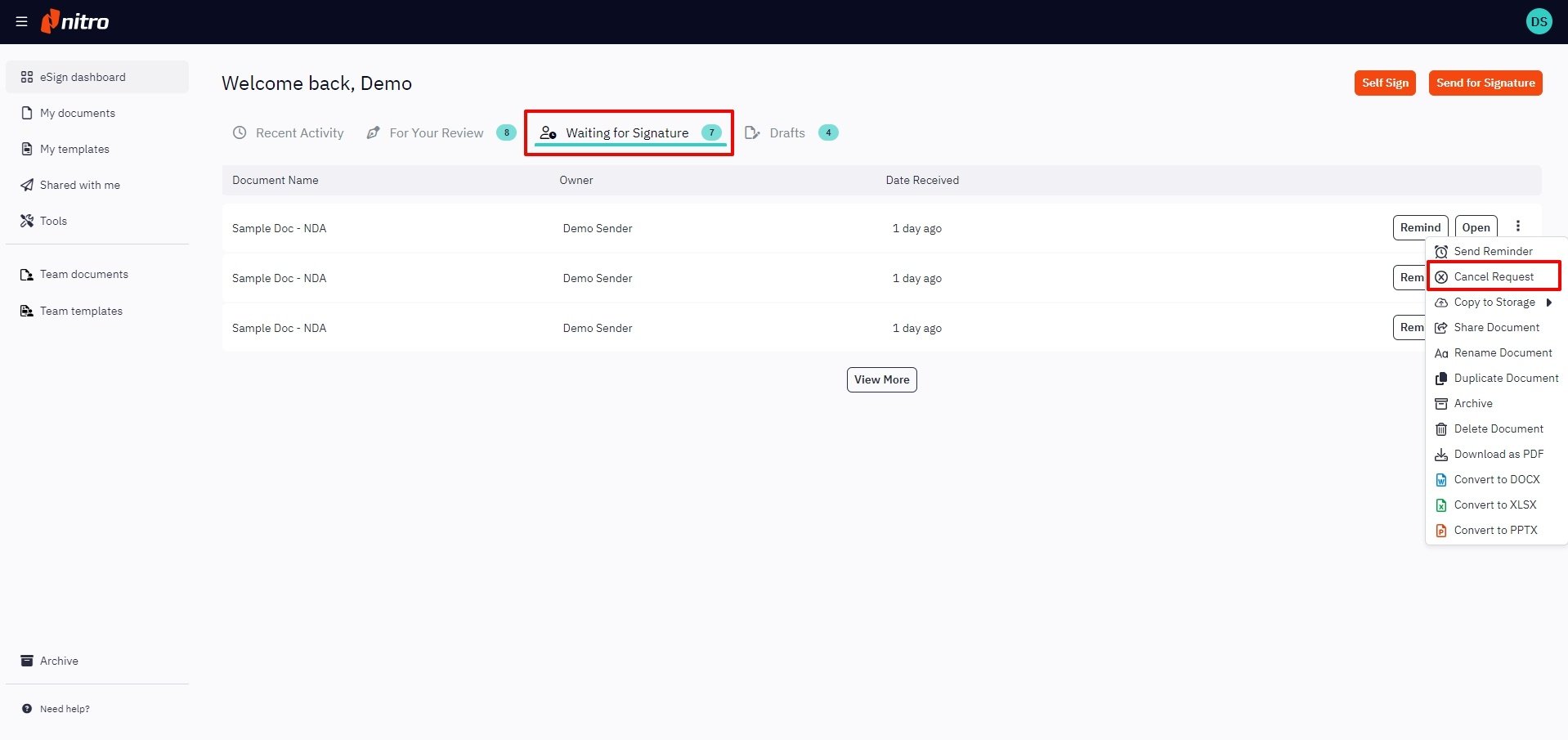Open the DS profile avatar menu
Image resolution: width=1568 pixels, height=740 pixels.
pyautogui.click(x=1539, y=21)
